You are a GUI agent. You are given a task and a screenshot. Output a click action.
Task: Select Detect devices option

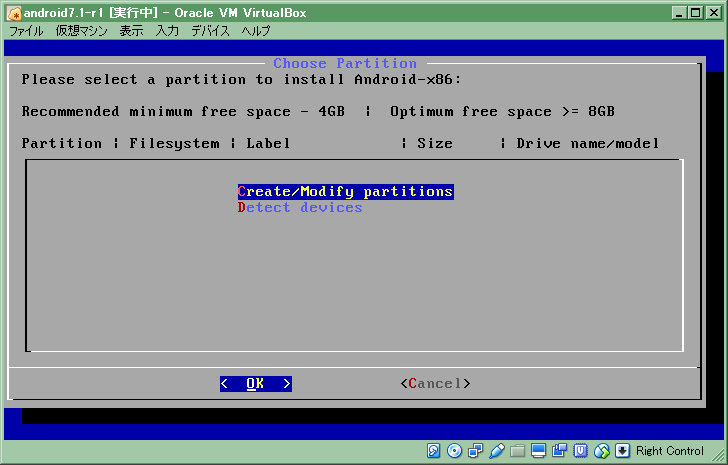(300, 207)
